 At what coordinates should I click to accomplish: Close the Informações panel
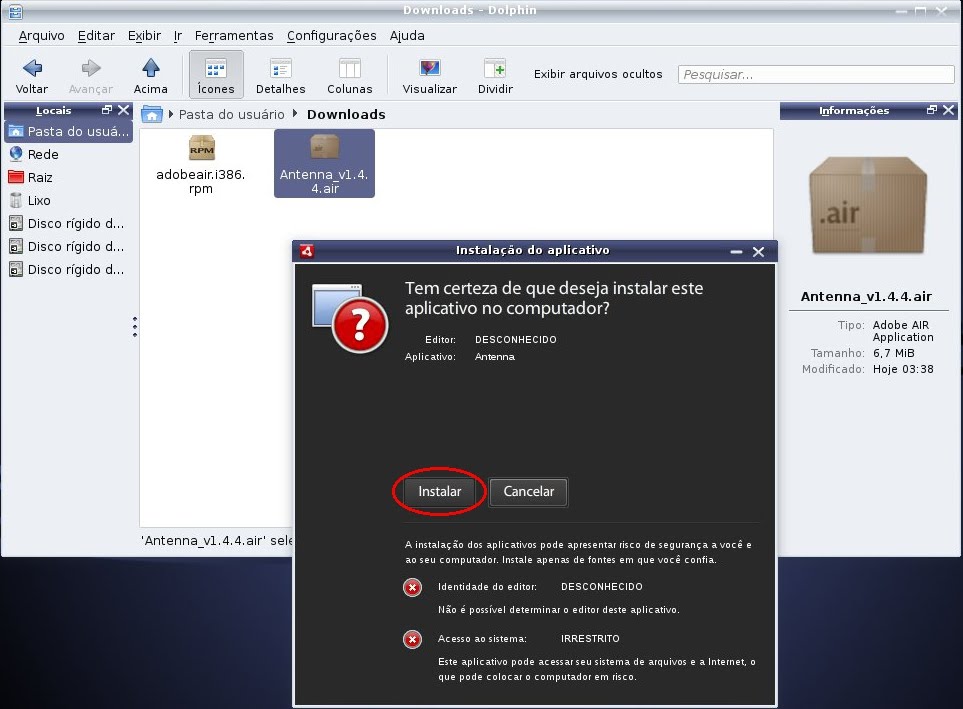(x=948, y=110)
